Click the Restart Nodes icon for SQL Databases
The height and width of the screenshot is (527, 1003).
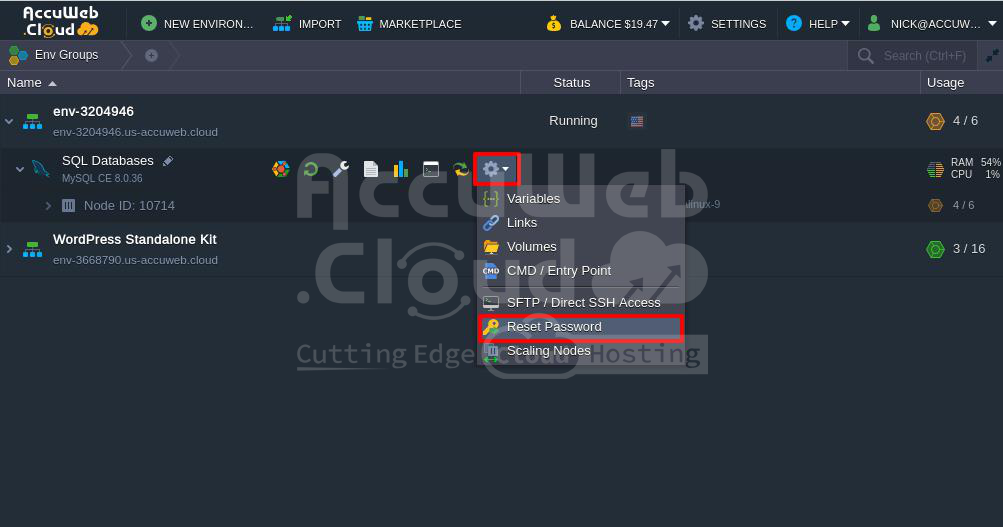[311, 169]
